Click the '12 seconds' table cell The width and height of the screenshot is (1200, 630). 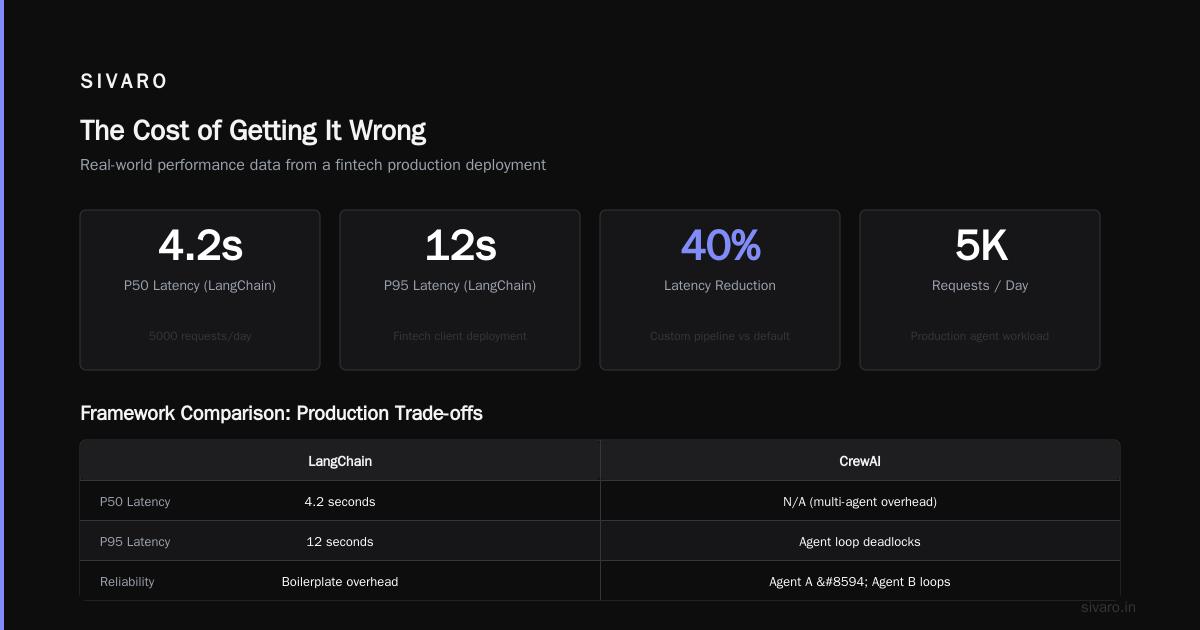pyautogui.click(x=340, y=542)
